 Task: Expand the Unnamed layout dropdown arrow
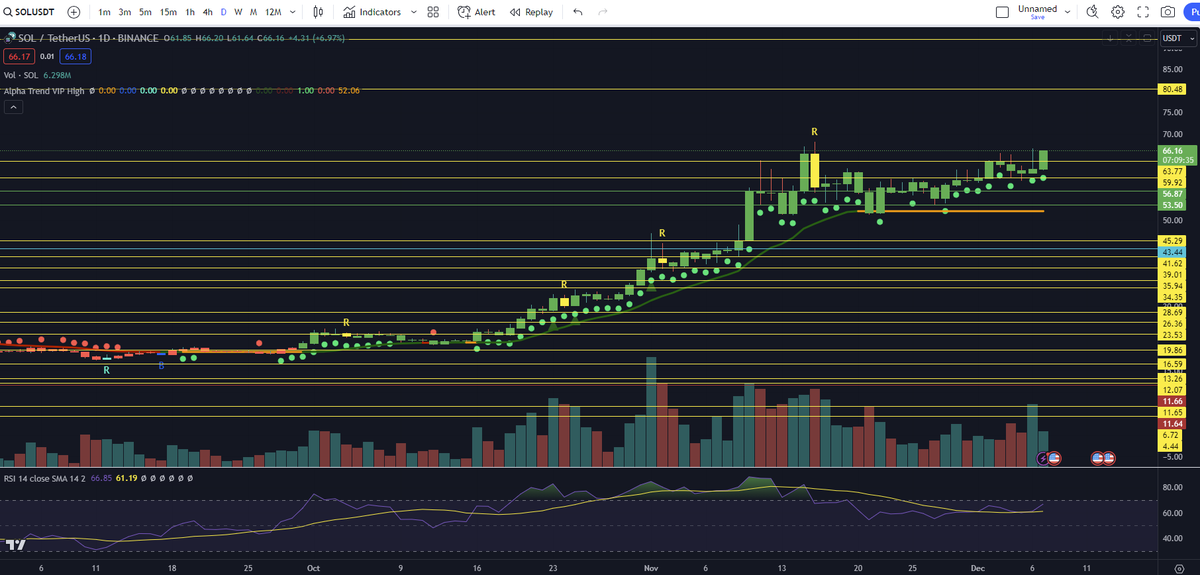point(1067,12)
